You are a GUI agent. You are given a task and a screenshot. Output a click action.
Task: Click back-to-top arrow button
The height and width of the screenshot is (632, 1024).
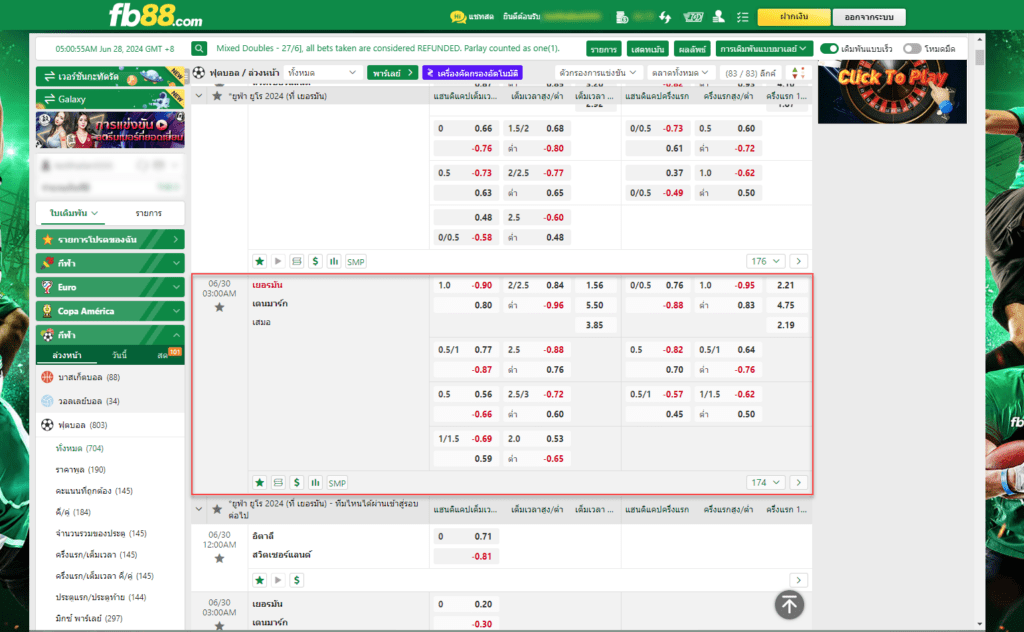(x=789, y=605)
